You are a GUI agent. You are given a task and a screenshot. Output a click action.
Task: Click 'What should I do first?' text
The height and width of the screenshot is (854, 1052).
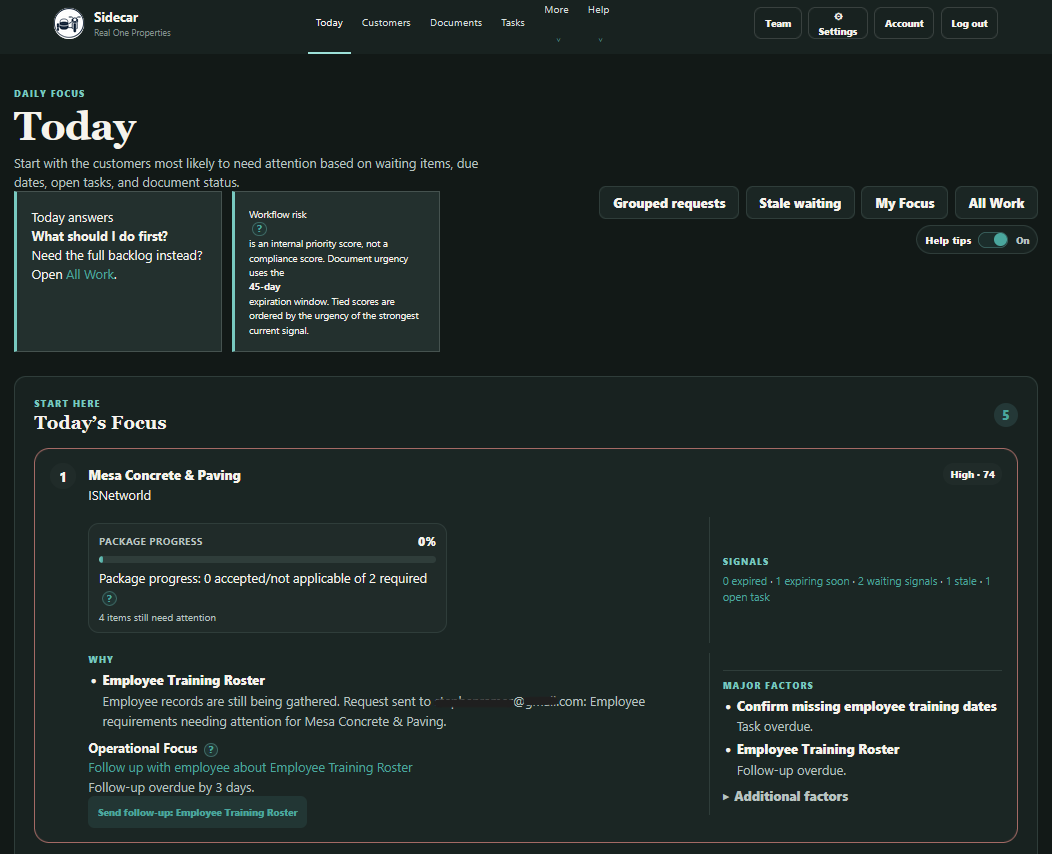[x=99, y=236]
